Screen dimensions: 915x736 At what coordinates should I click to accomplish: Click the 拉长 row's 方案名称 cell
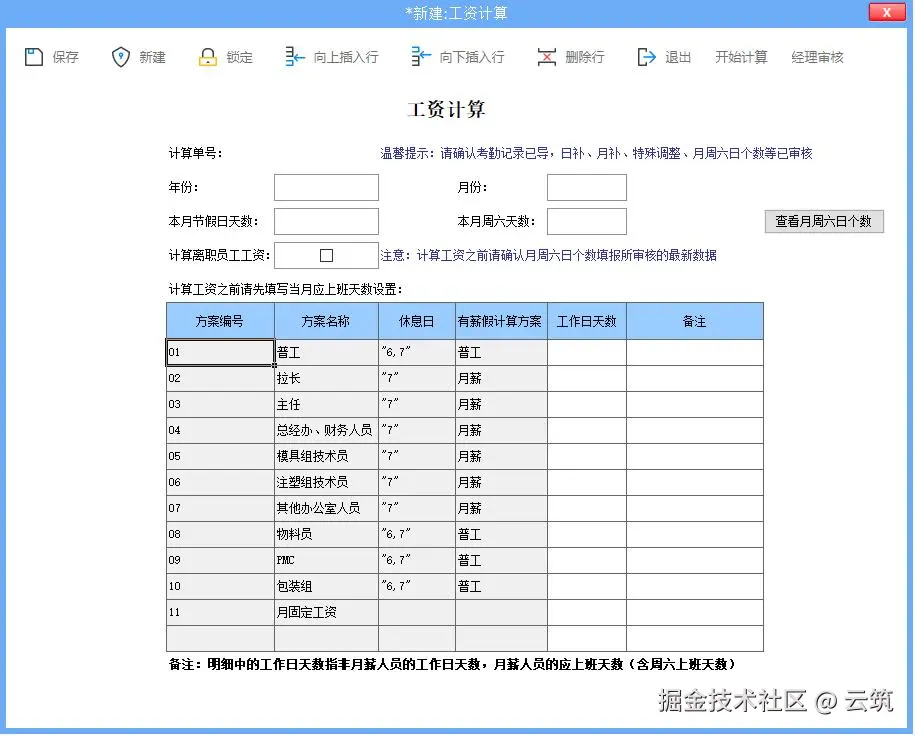(327, 378)
